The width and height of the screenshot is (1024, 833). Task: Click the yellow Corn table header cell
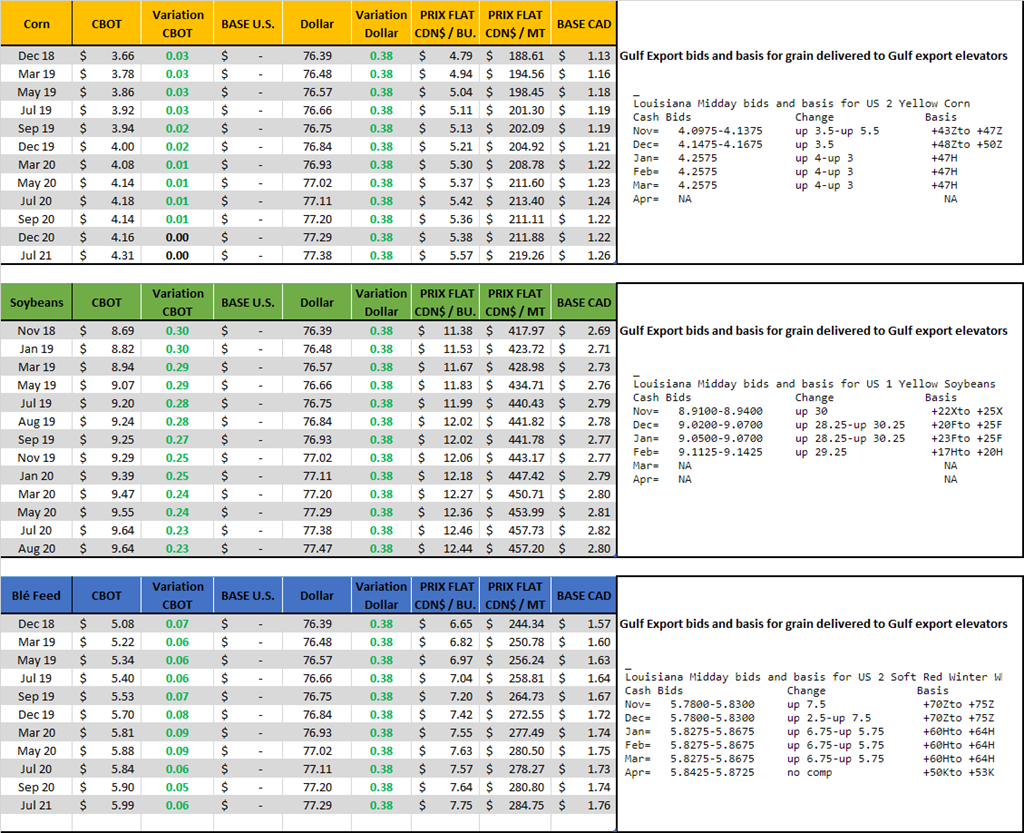click(35, 23)
